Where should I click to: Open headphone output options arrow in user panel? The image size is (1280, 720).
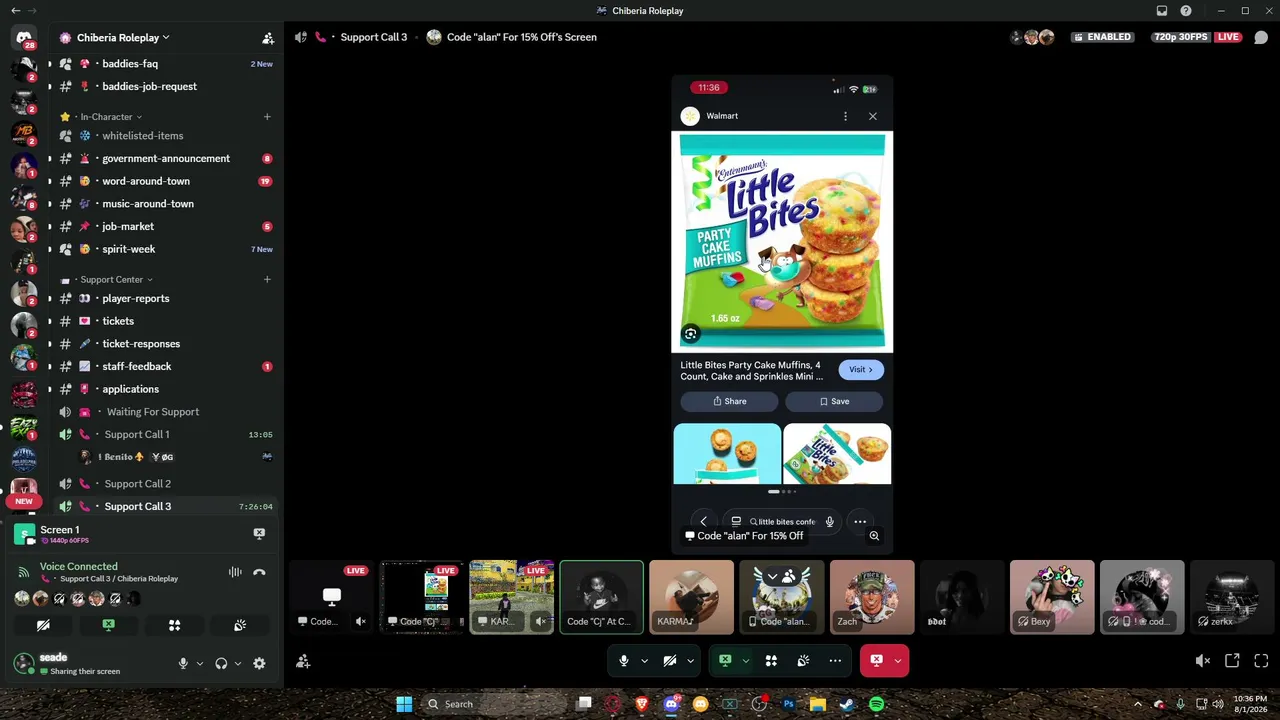238,663
